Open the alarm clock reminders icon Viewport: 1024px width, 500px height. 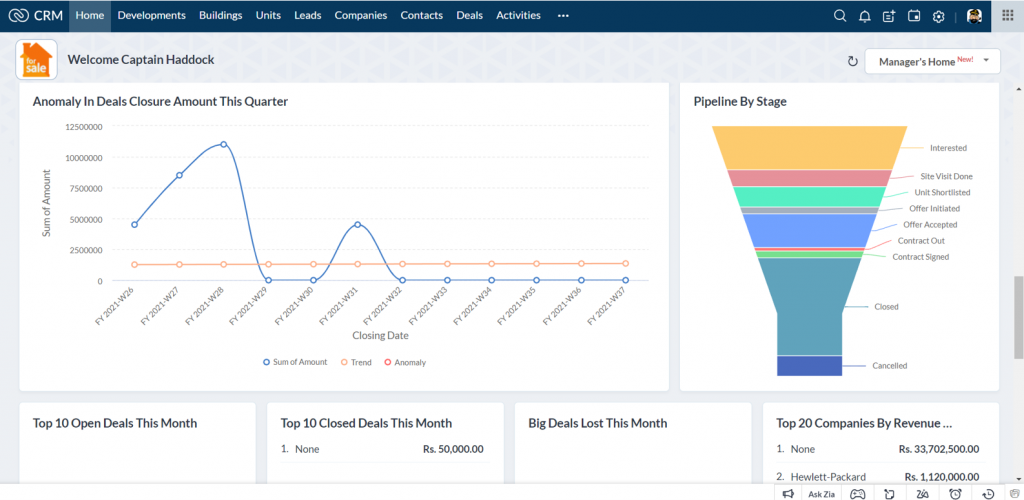[955, 493]
